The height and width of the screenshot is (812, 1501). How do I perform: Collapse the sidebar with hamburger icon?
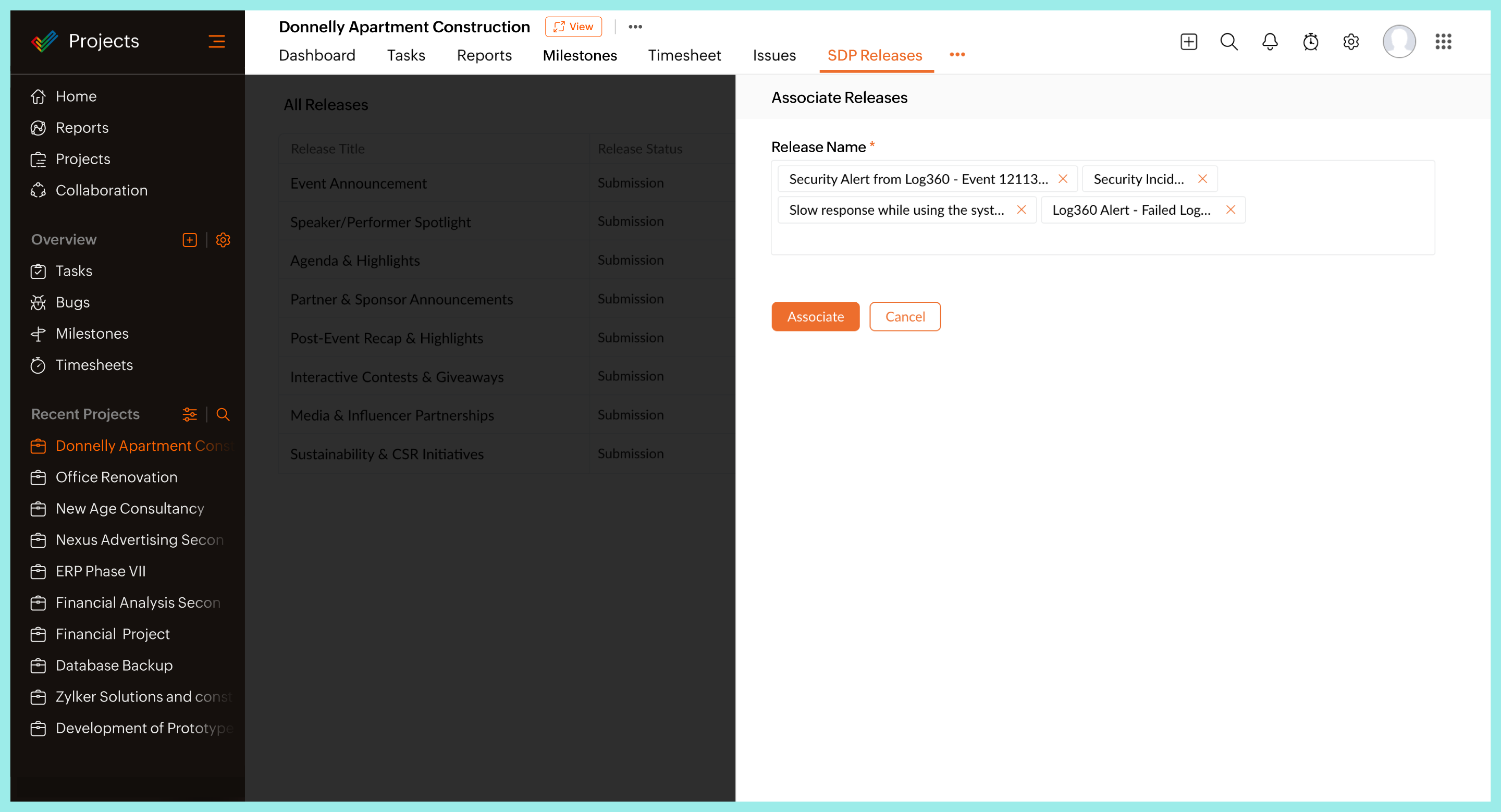(216, 41)
